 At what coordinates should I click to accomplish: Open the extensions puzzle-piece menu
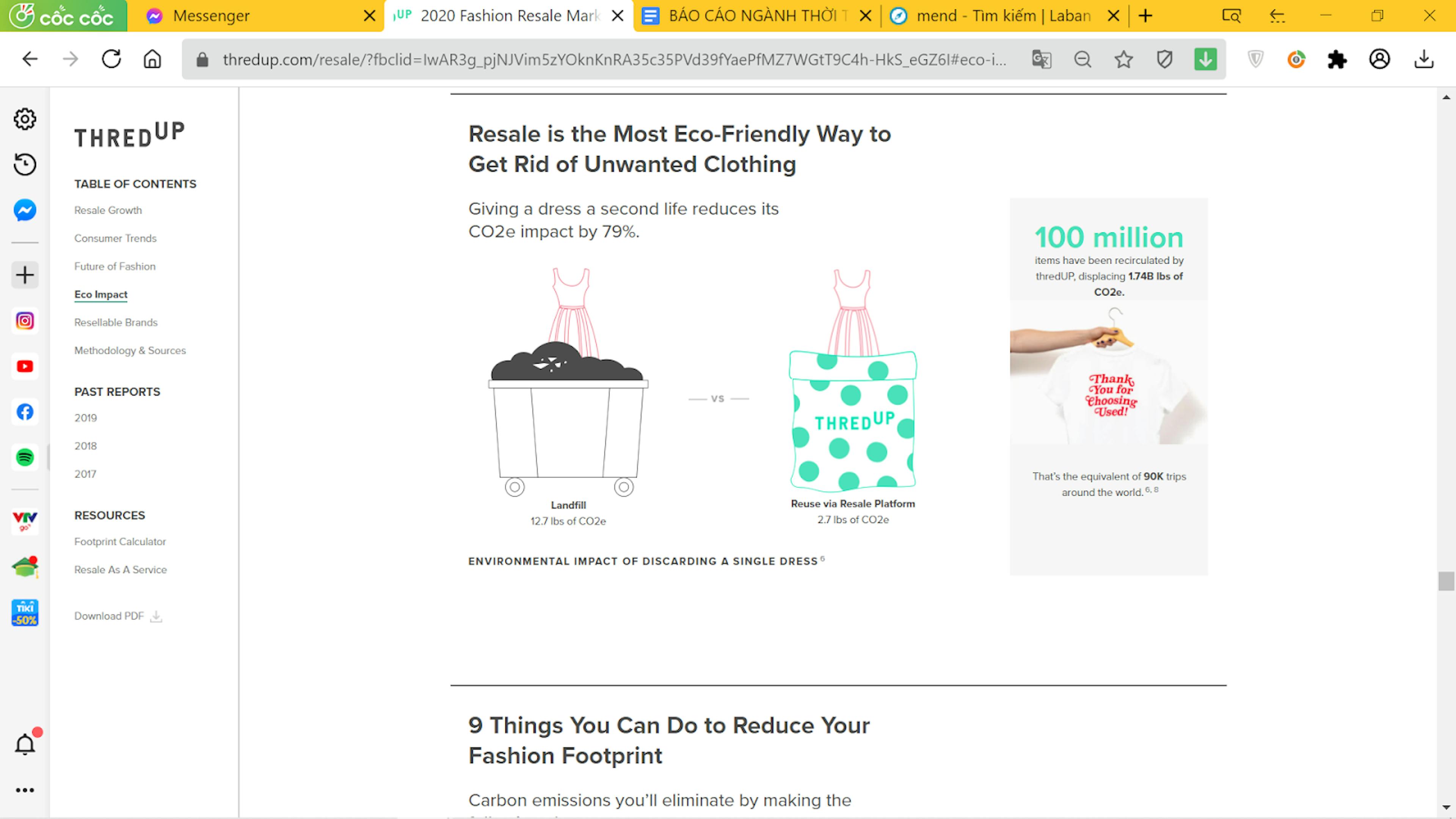pos(1337,60)
